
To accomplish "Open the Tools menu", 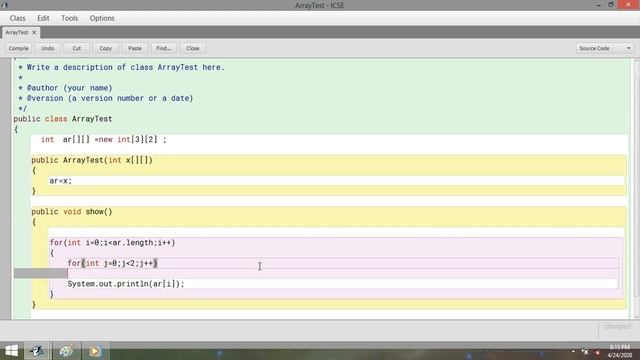I will [x=69, y=18].
